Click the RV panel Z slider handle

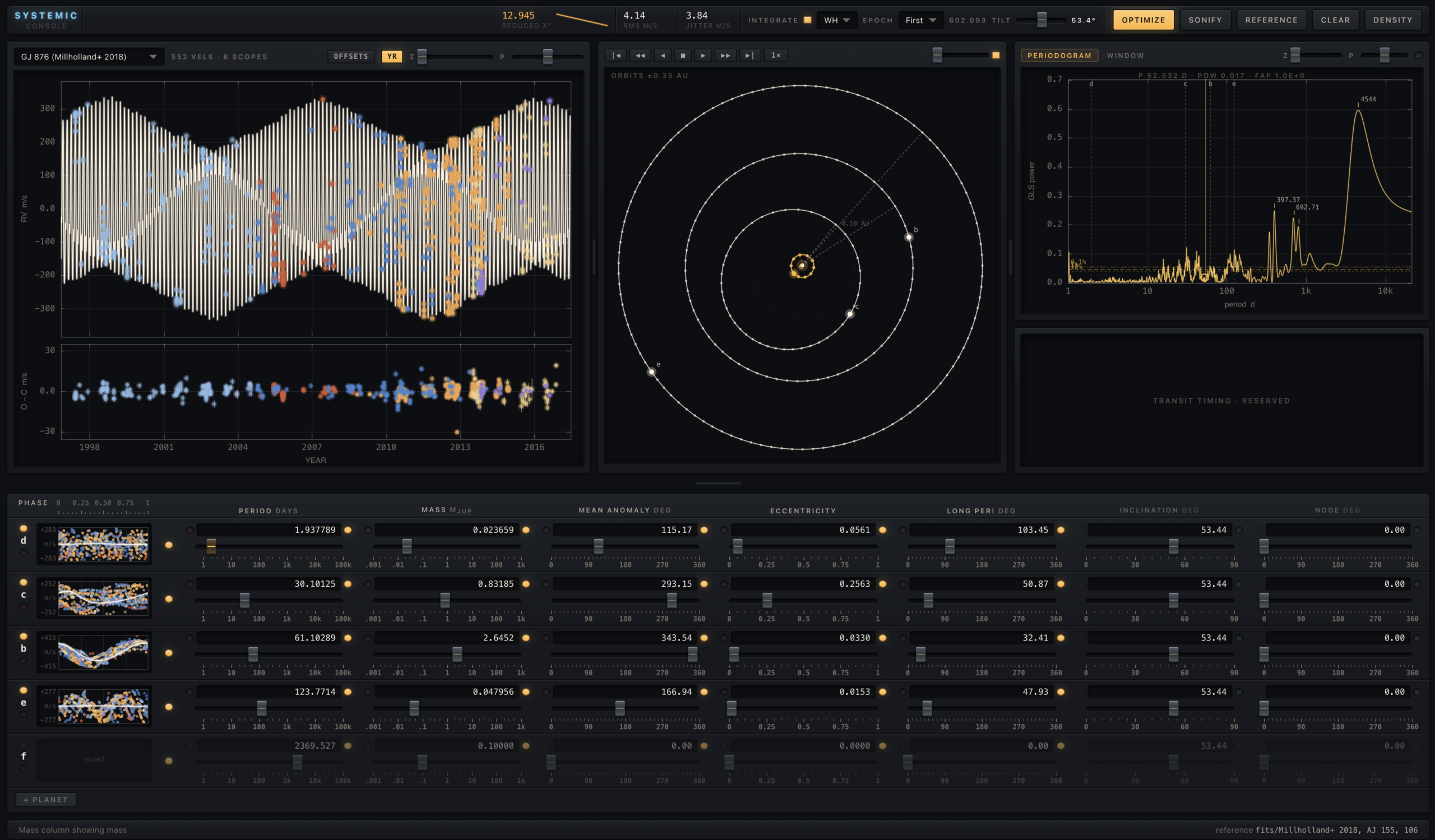click(x=422, y=57)
